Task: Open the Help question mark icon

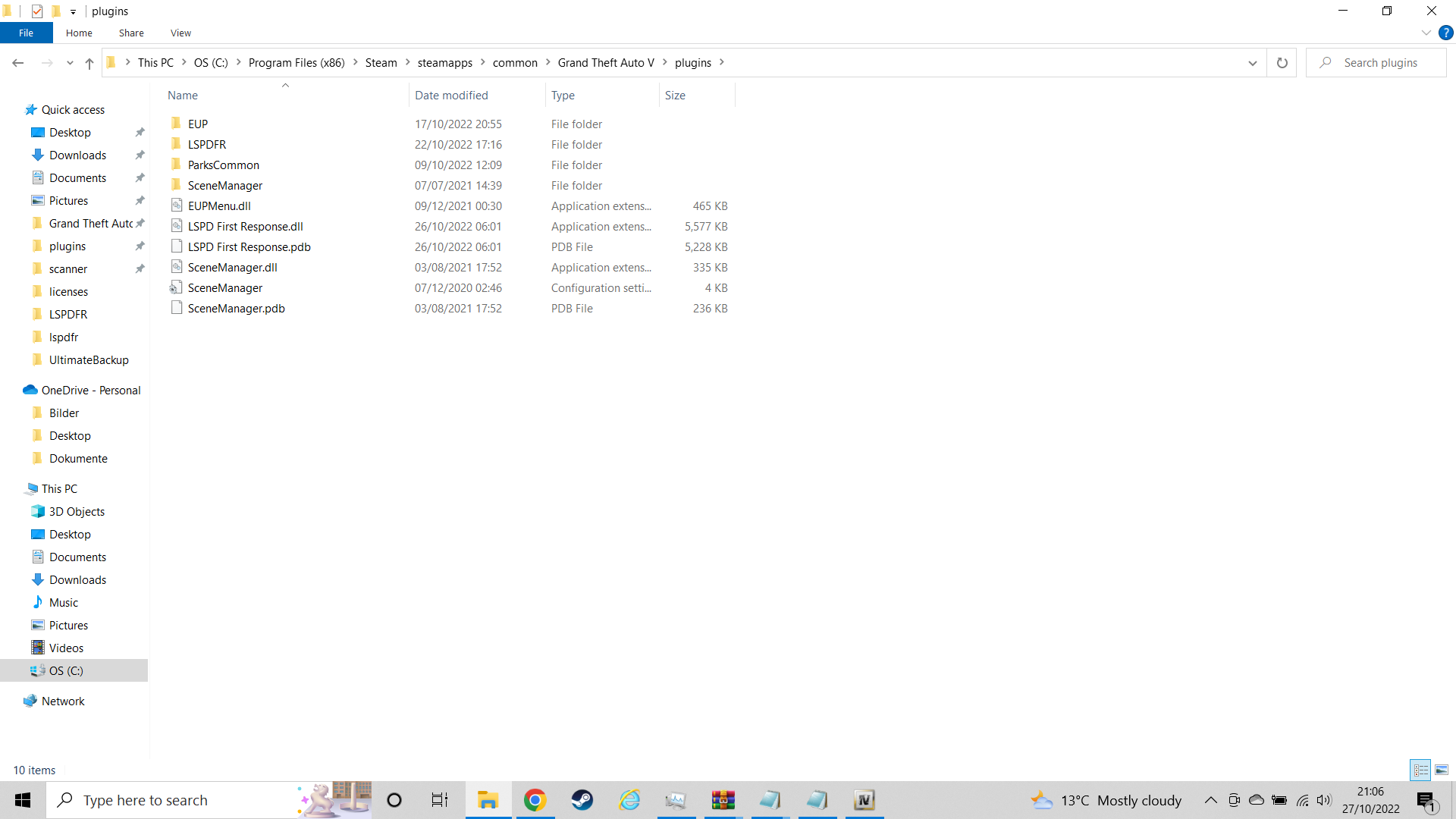Action: click(x=1445, y=33)
